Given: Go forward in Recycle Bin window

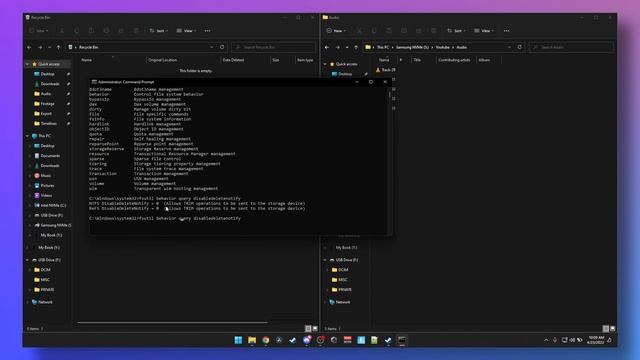Looking at the screenshot, I should (40, 47).
